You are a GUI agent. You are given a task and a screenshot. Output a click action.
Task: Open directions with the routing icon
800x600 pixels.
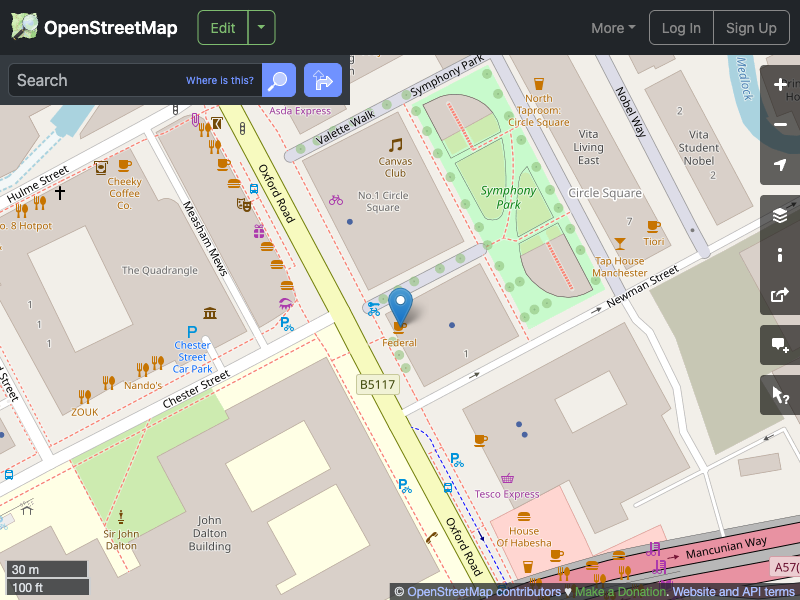coord(322,80)
